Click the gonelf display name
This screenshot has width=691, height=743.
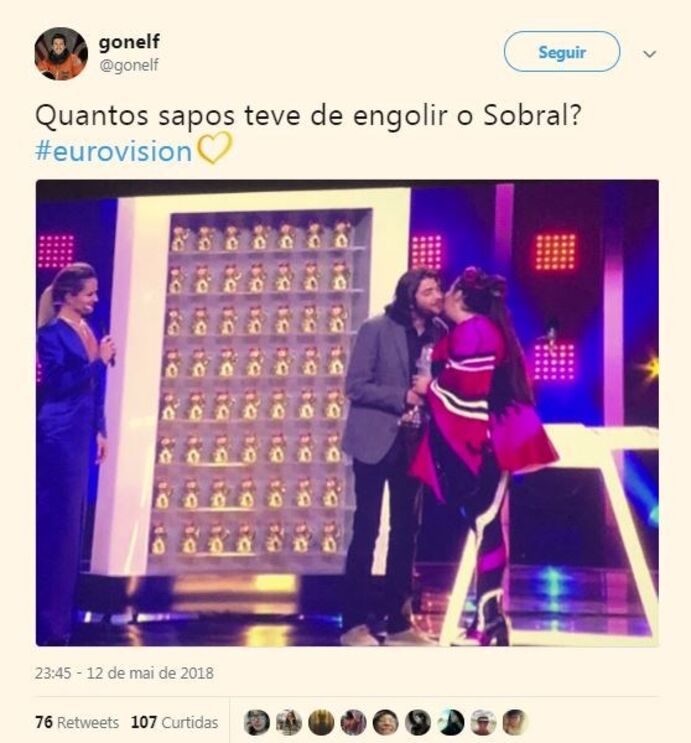pos(129,42)
